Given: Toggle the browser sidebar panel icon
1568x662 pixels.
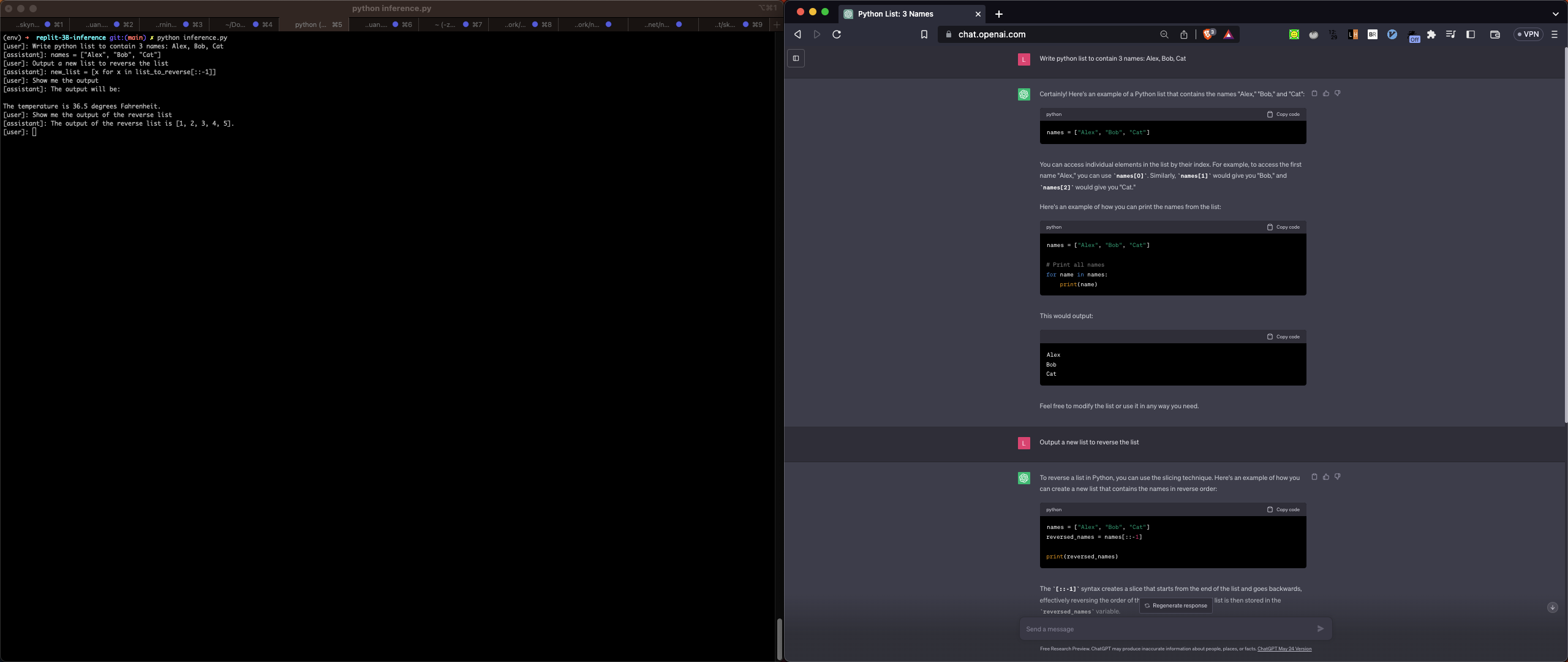Looking at the screenshot, I should point(1471,34).
